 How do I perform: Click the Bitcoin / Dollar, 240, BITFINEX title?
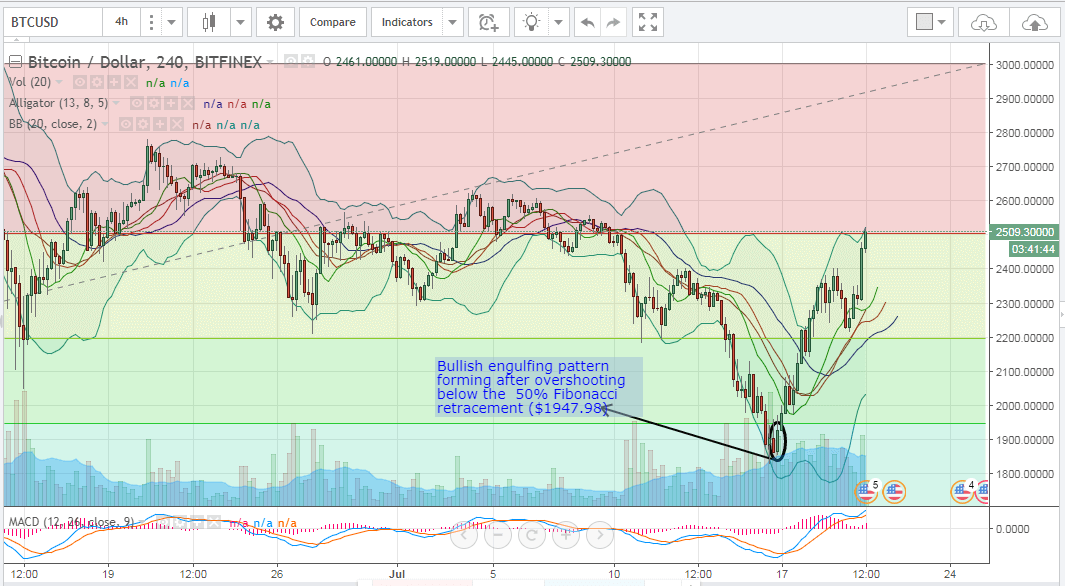pyautogui.click(x=145, y=62)
